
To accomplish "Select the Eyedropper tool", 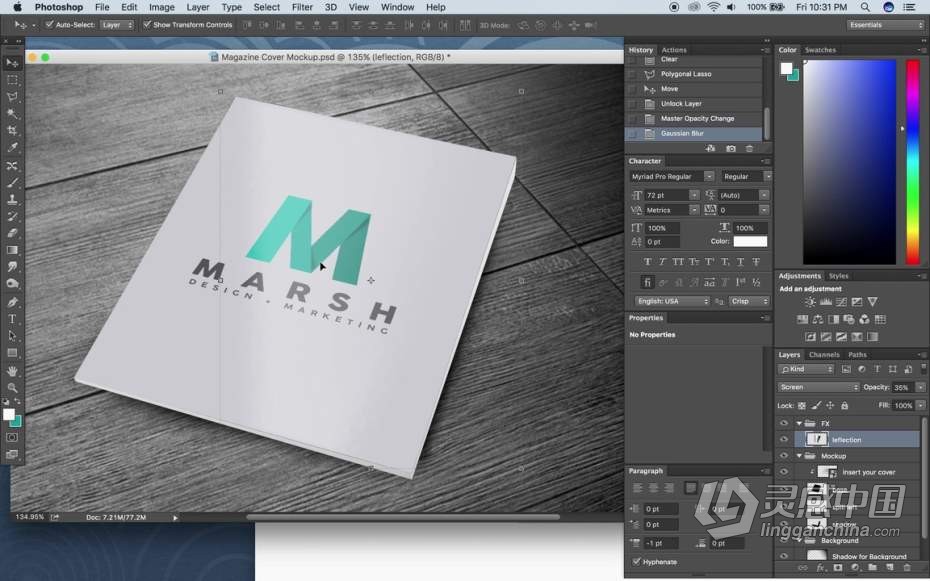I will pos(12,148).
